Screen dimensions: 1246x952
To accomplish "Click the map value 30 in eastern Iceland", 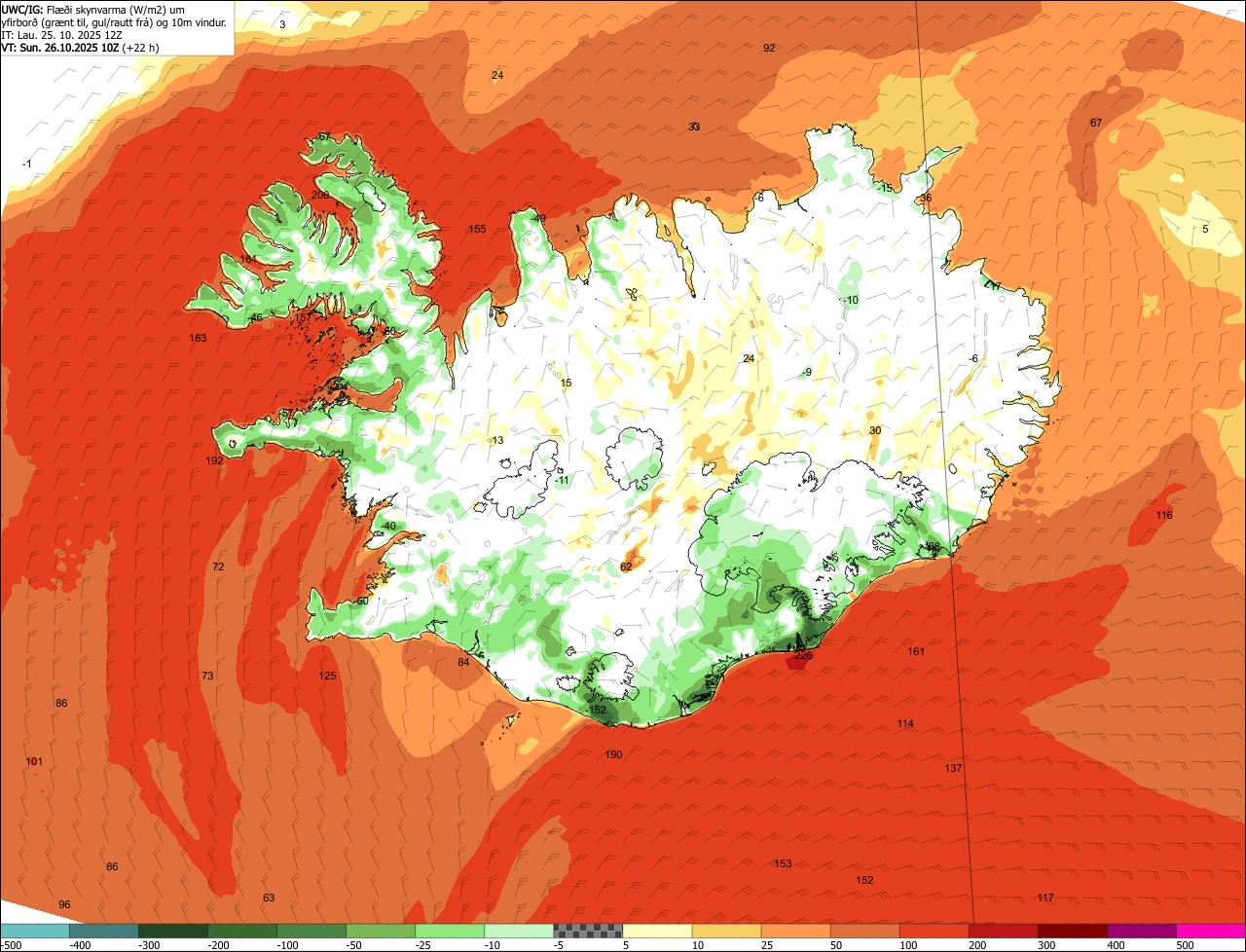I will tap(875, 430).
